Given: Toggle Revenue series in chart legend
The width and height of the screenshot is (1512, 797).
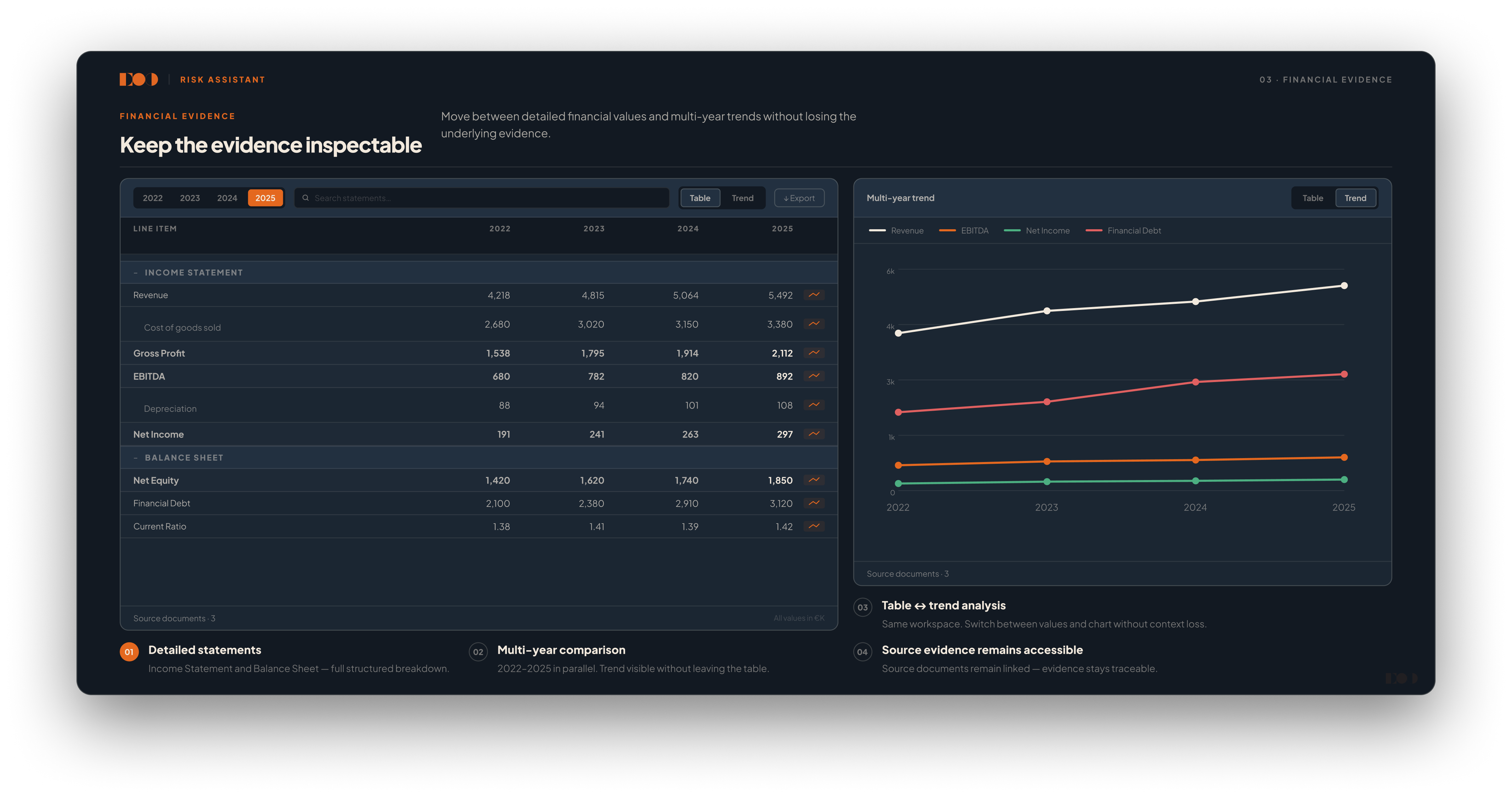Looking at the screenshot, I should (x=896, y=231).
